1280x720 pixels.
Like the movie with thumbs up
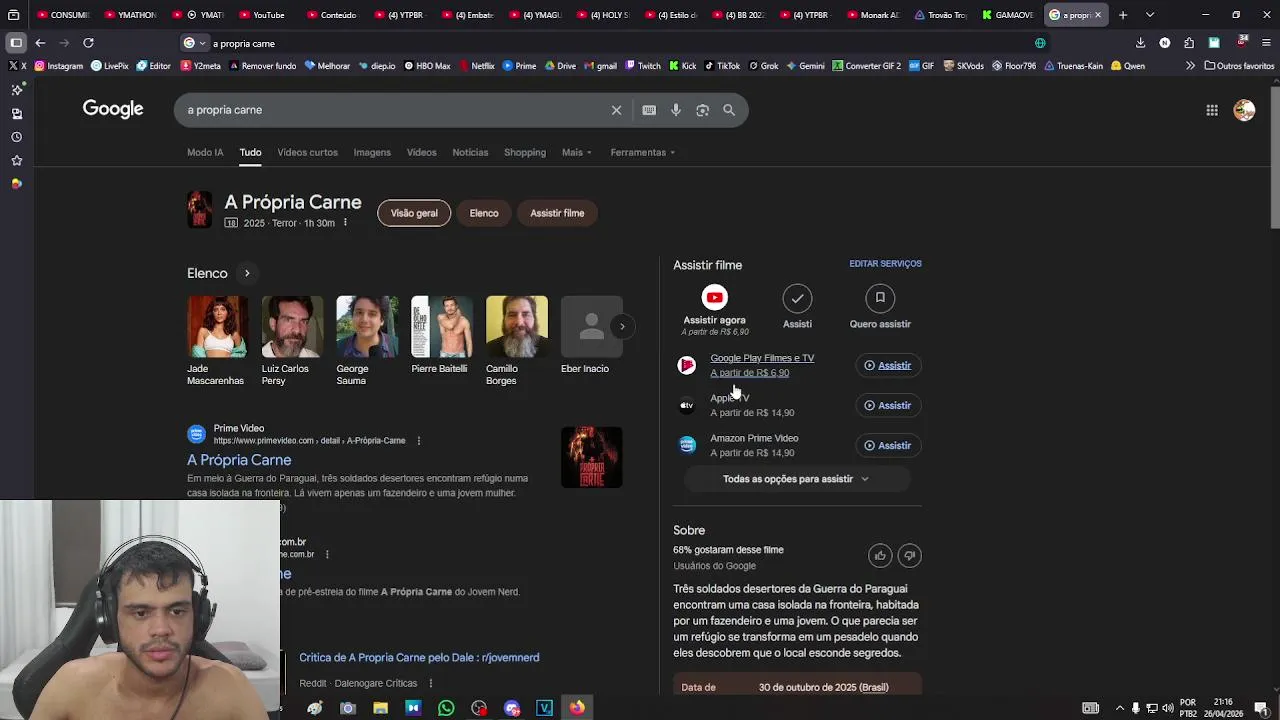[x=880, y=556]
